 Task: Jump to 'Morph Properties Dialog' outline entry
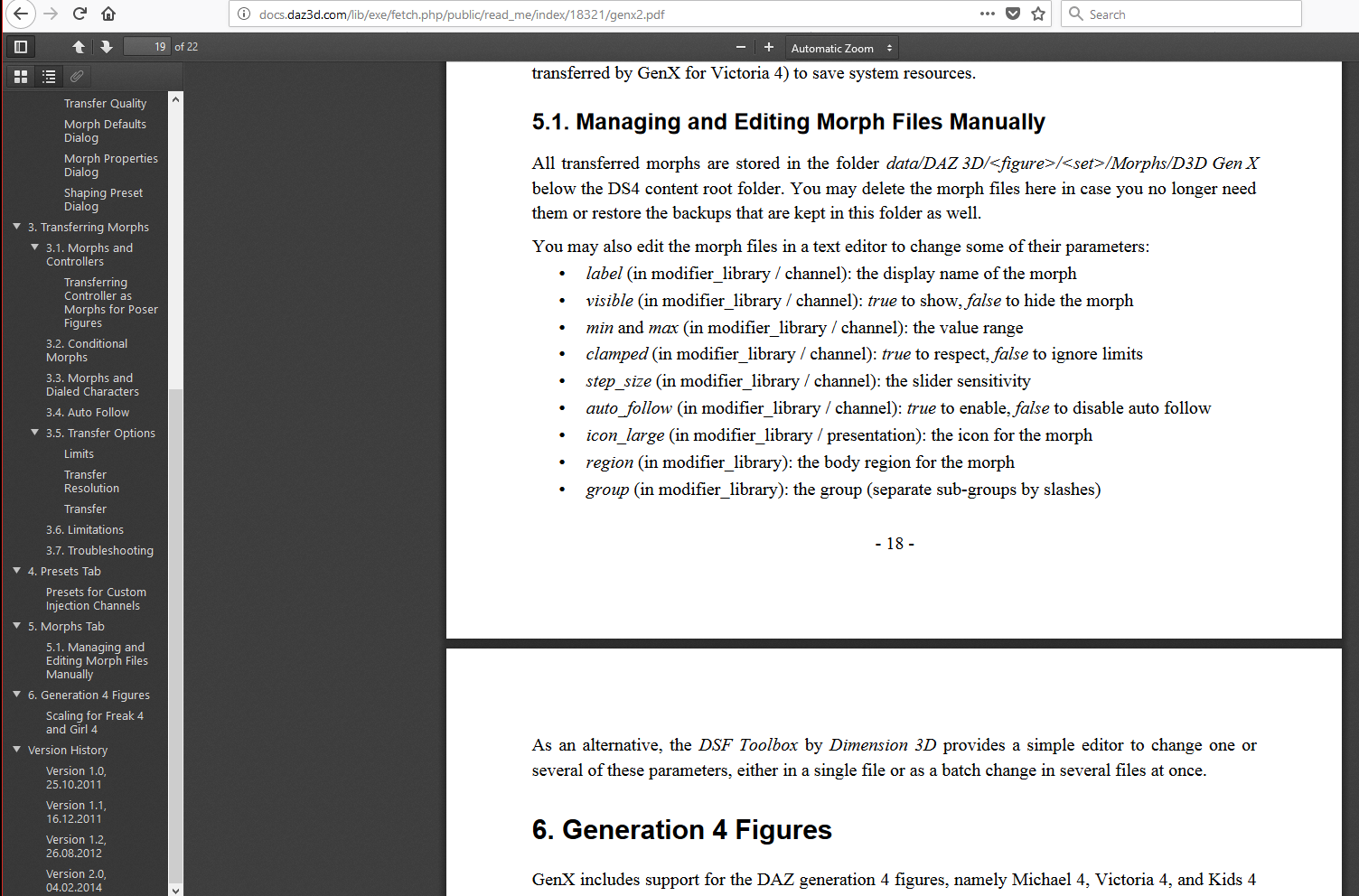111,165
